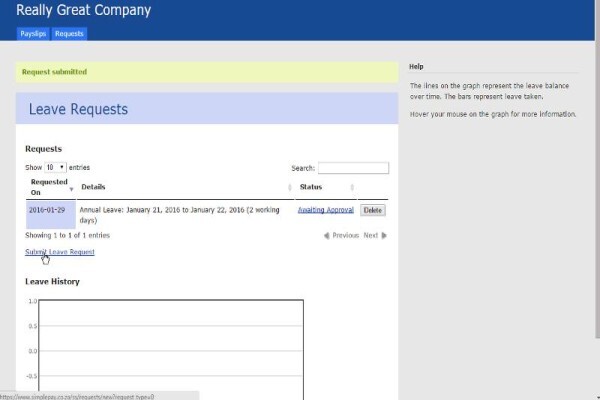Click the Help heading in sidebar
The image size is (600, 400).
416,67
